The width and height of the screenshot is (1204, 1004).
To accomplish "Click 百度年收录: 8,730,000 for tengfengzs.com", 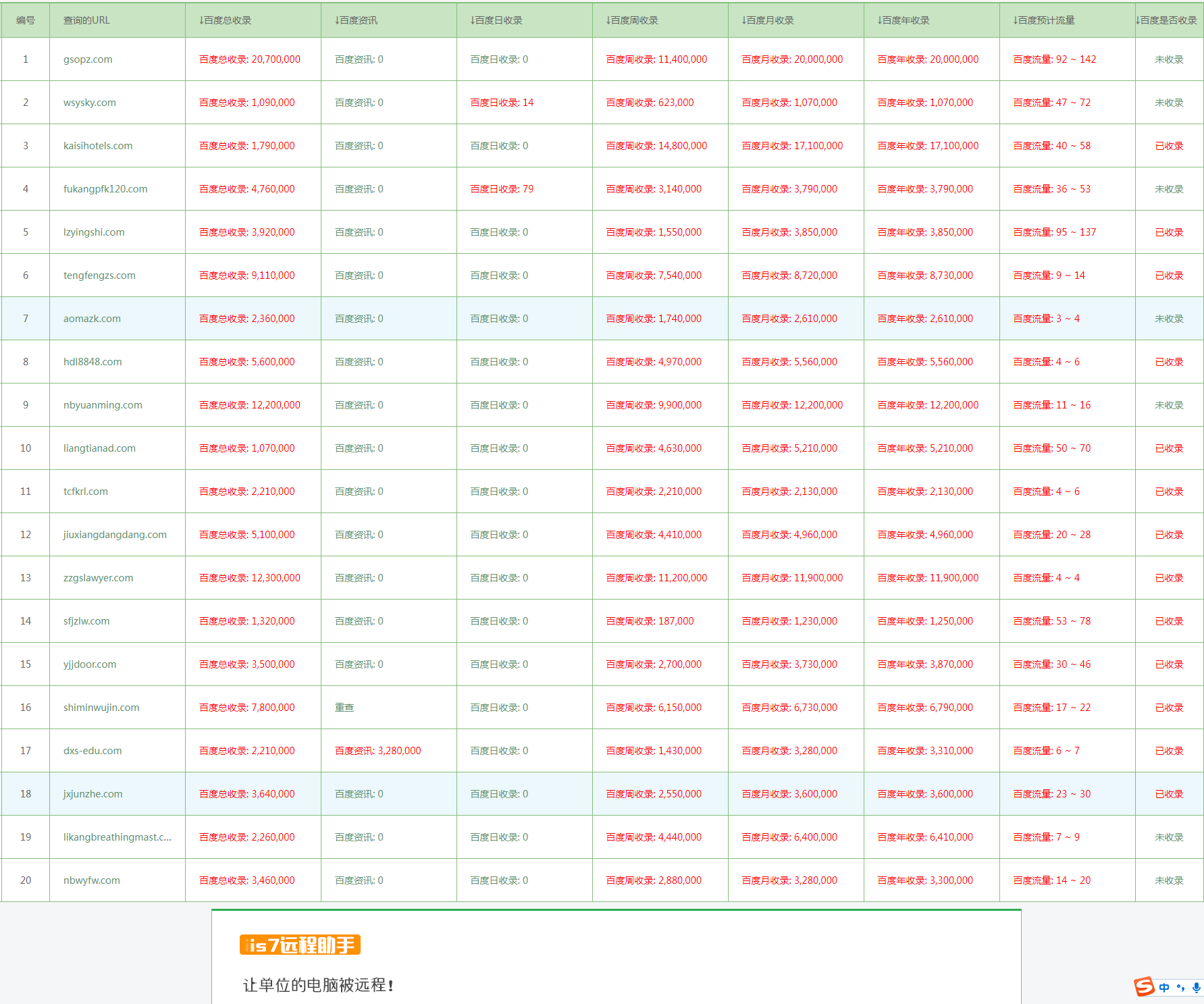I will (925, 275).
